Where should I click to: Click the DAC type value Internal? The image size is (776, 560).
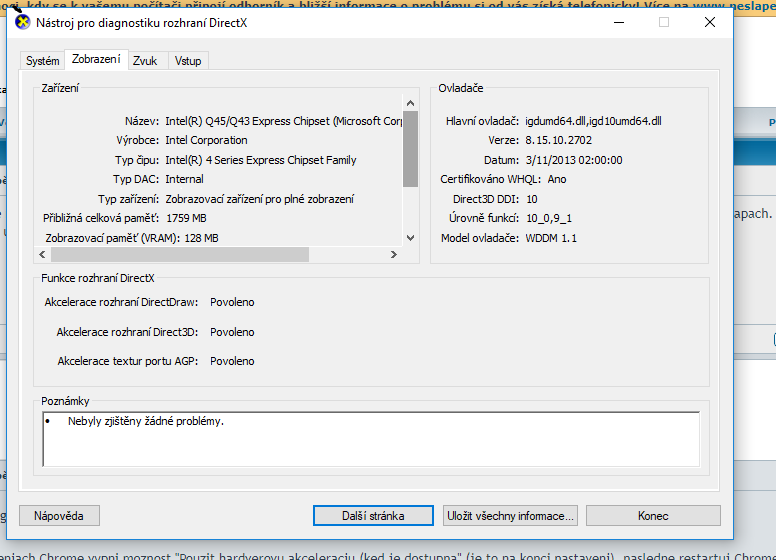point(184,179)
